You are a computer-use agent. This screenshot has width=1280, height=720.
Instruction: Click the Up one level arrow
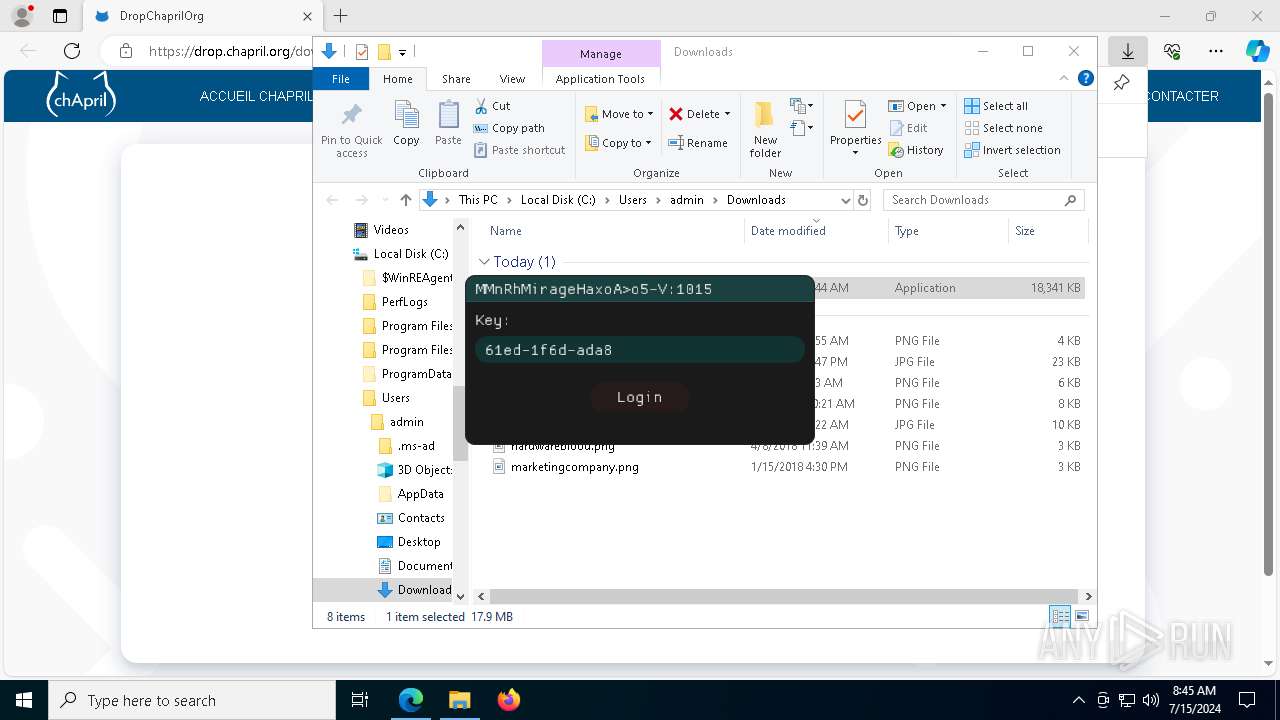tap(405, 200)
